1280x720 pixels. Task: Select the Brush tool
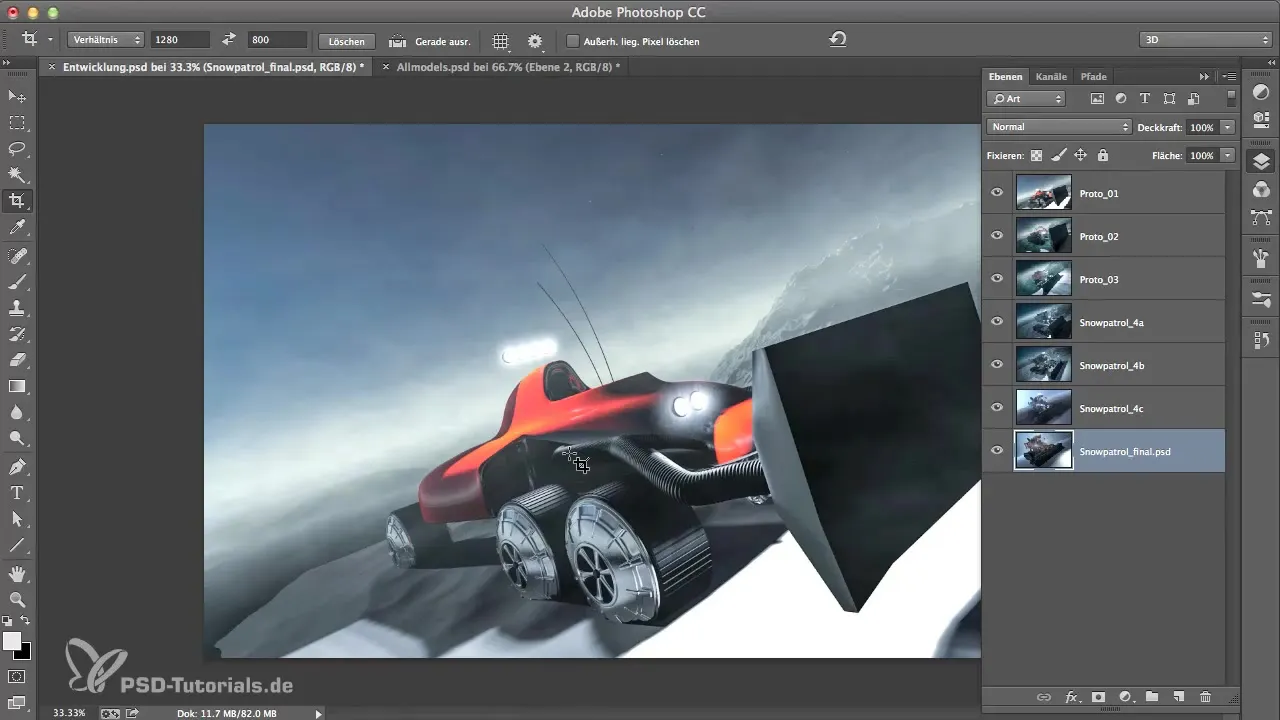click(x=17, y=282)
